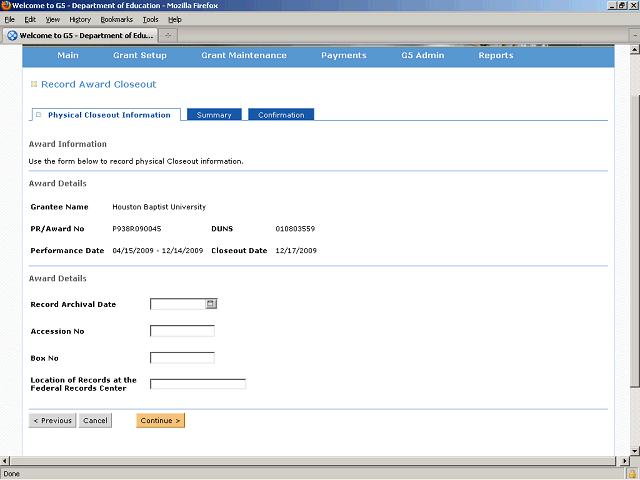Click the Record Archival Date field

(178, 304)
